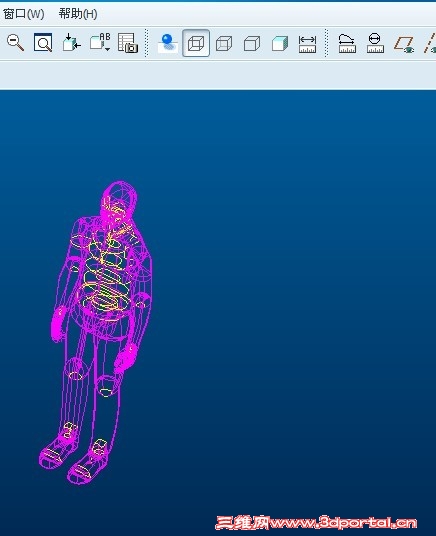
Task: Toggle datum plane display icon
Action: click(x=404, y=44)
